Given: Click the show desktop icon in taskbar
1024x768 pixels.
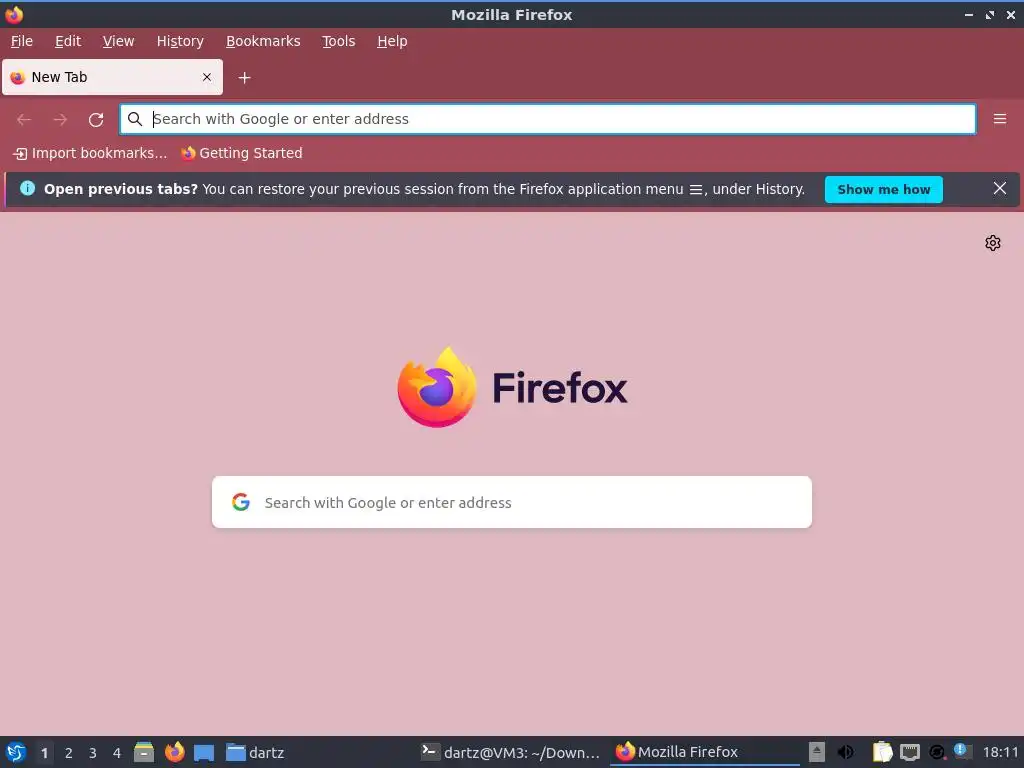Looking at the screenshot, I should coord(204,753).
